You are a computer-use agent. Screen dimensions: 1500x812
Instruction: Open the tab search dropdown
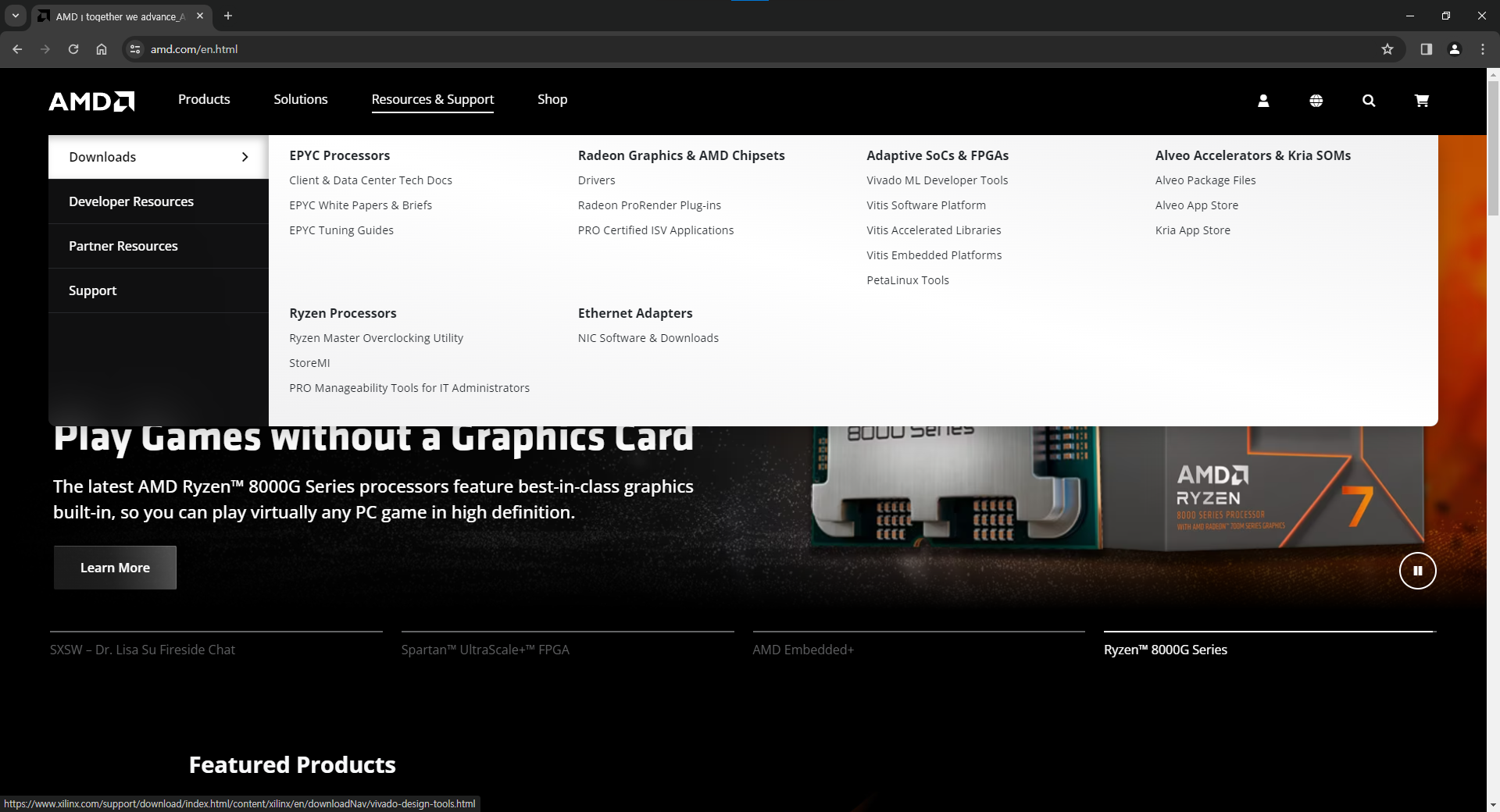(x=16, y=16)
